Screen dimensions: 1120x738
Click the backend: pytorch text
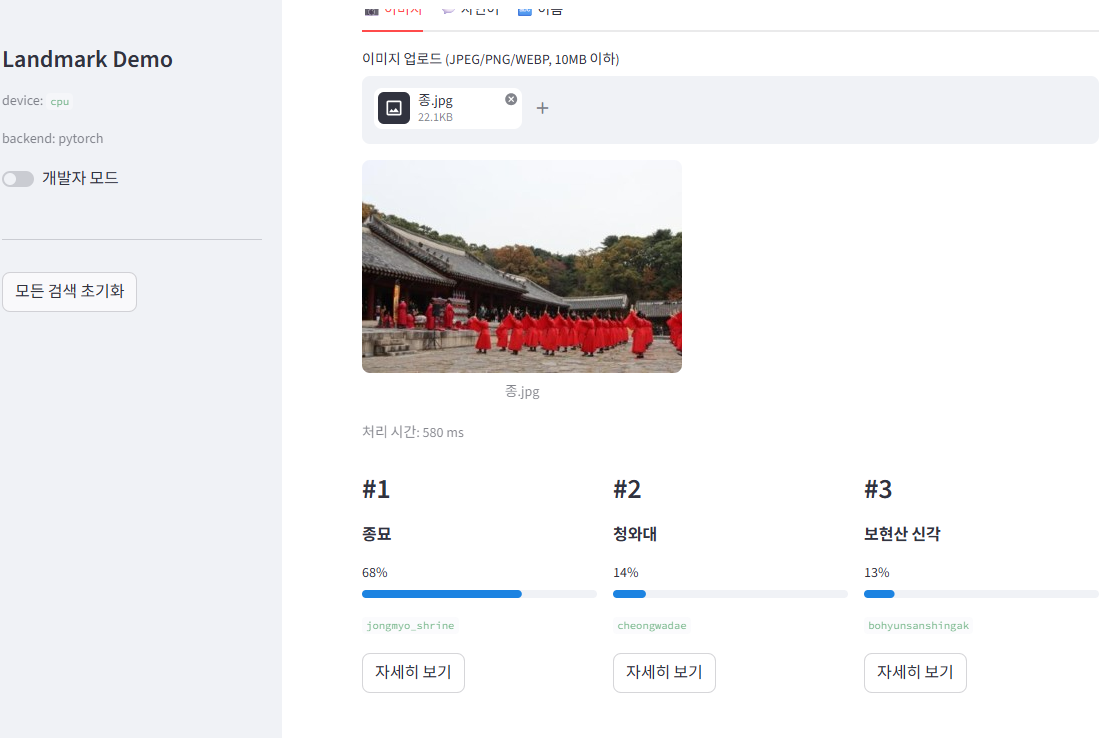pos(52,139)
